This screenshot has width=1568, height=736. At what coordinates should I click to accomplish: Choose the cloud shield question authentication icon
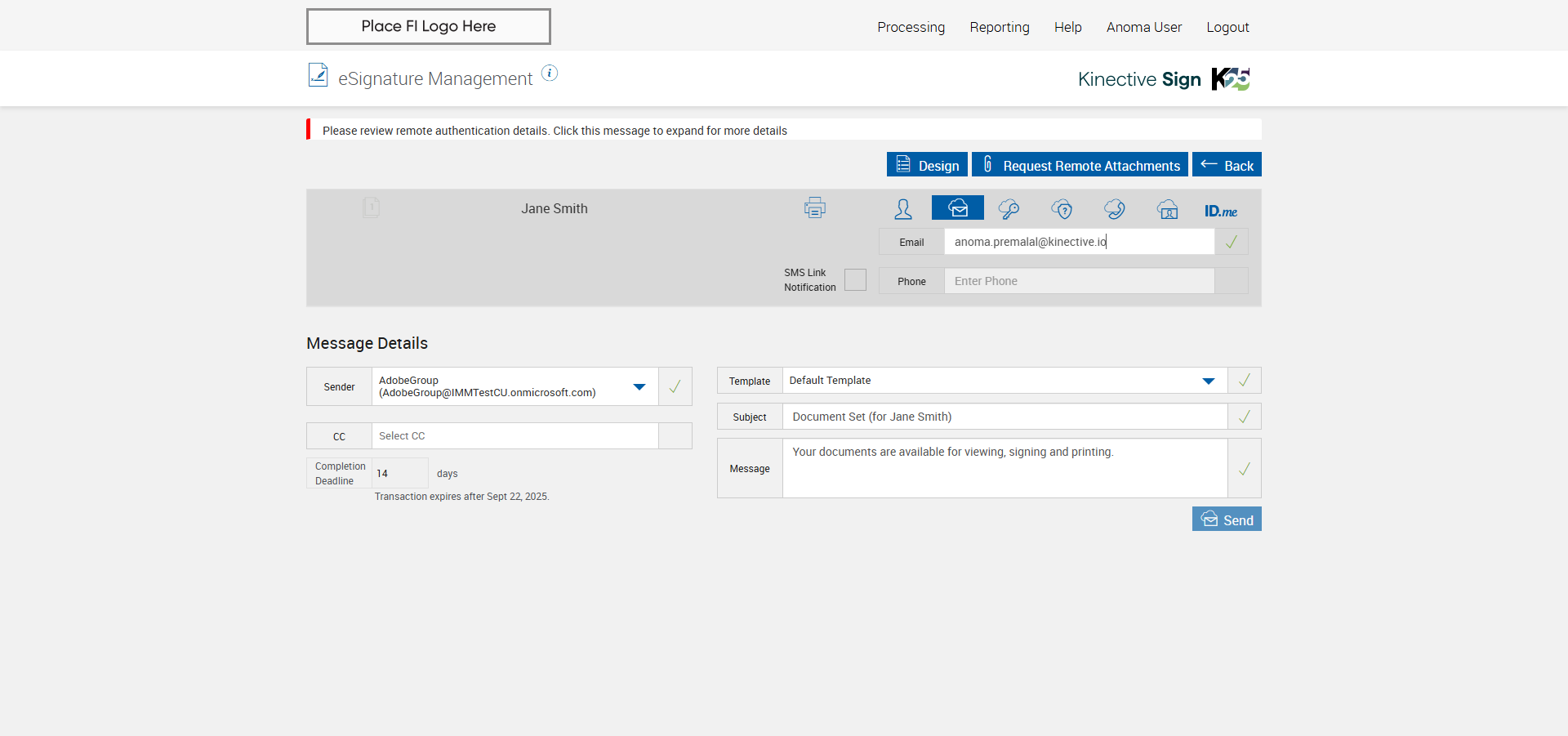[x=1062, y=209]
